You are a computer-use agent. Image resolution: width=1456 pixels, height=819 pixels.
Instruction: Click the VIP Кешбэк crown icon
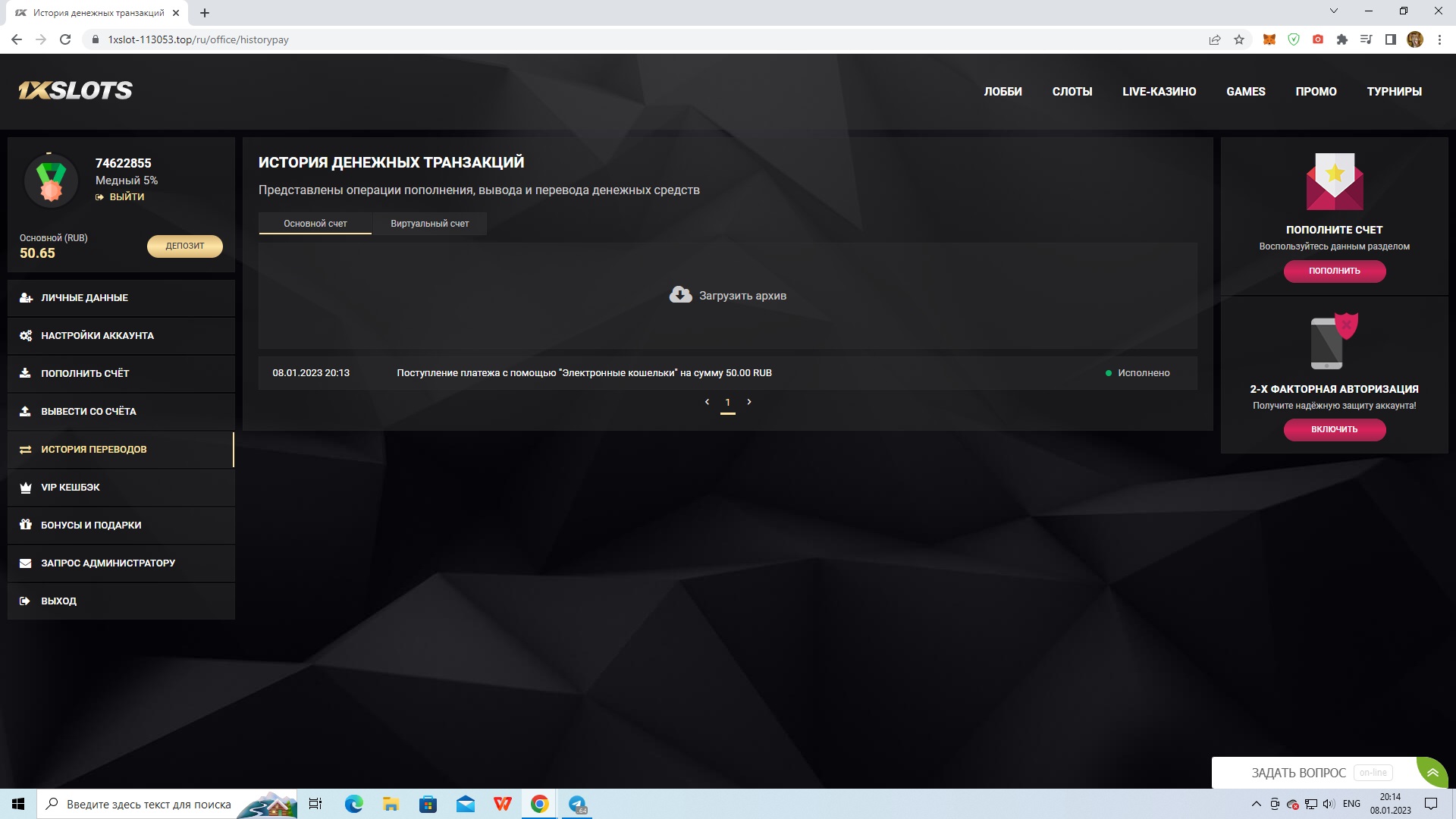26,488
